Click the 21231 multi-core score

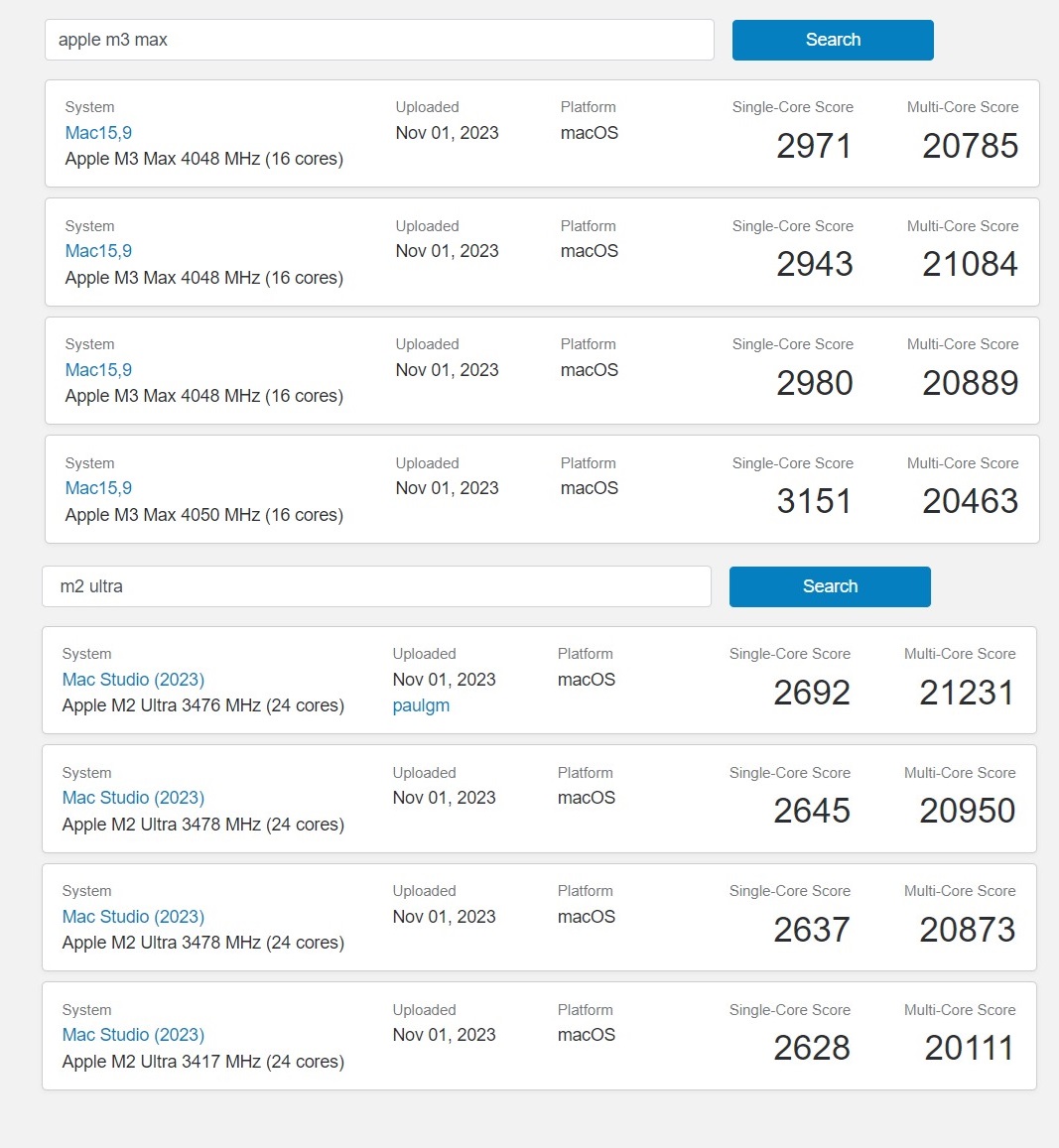click(967, 693)
